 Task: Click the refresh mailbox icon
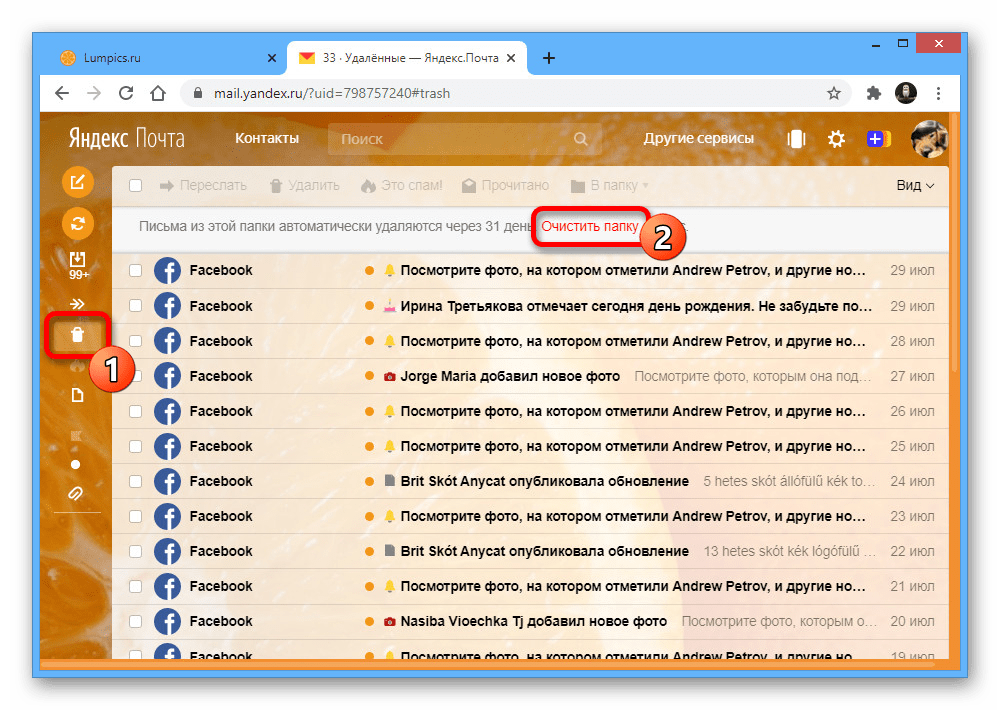pos(77,223)
